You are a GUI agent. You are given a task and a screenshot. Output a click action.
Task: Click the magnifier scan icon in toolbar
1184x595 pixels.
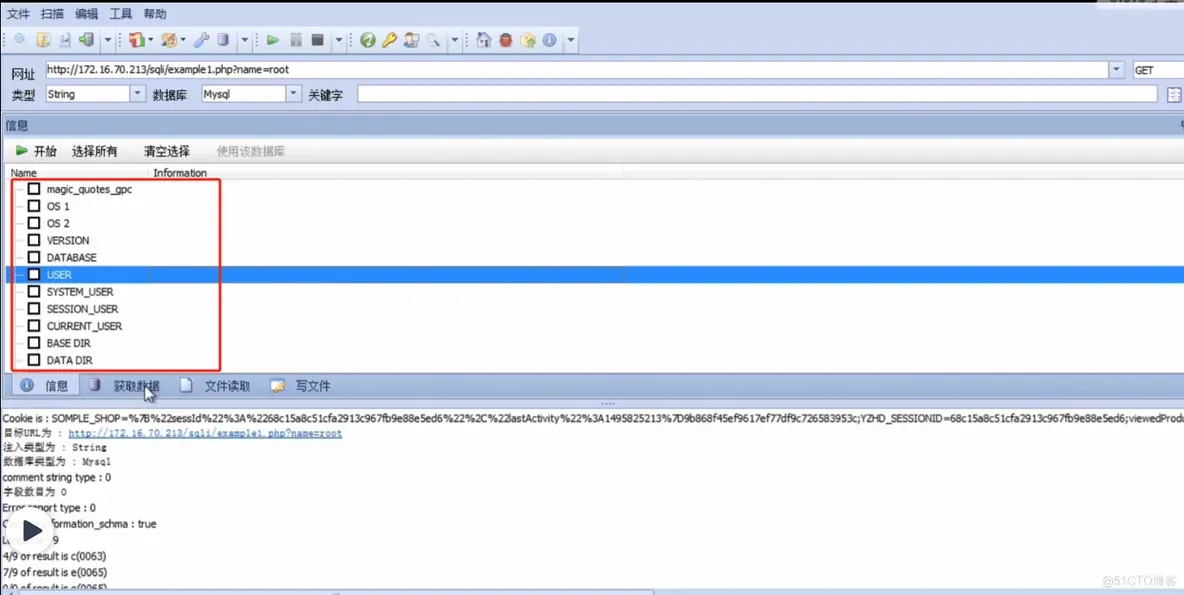tap(21, 40)
